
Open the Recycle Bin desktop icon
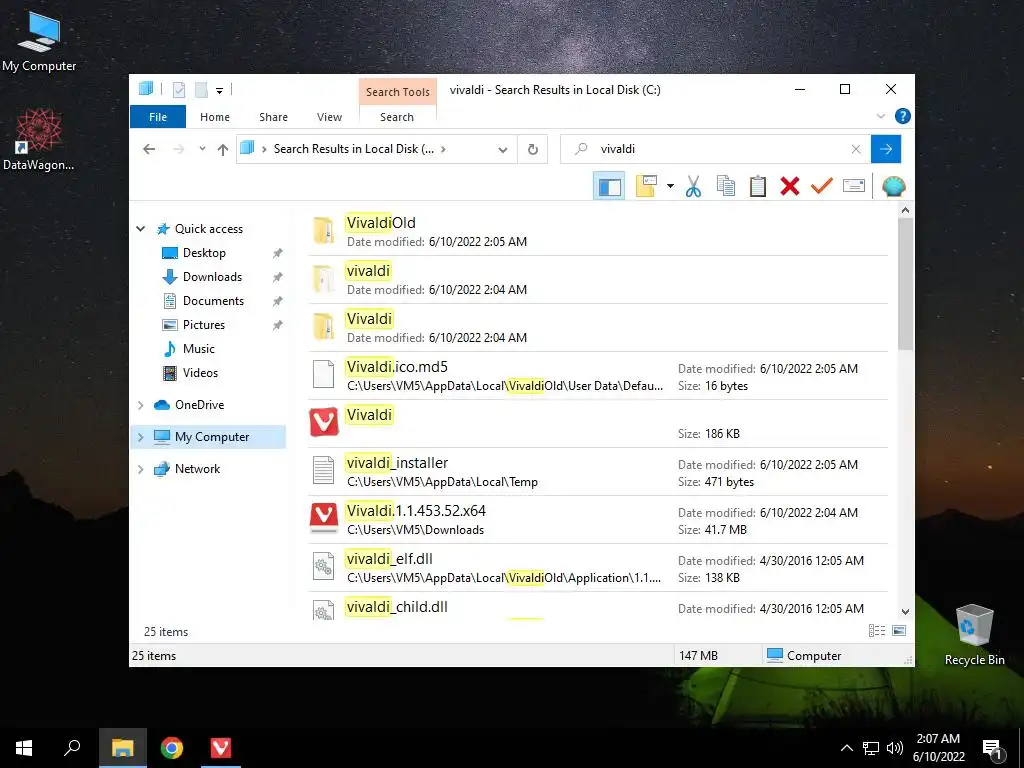coord(974,635)
